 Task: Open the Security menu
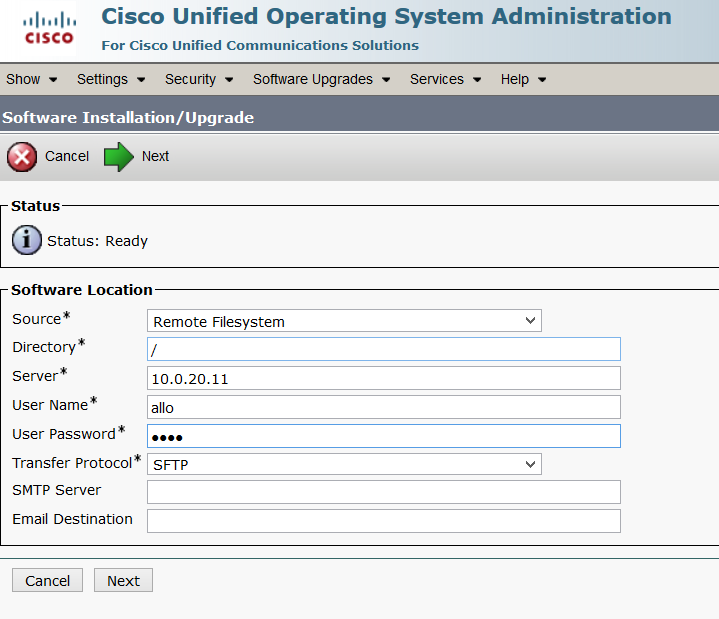click(x=199, y=79)
